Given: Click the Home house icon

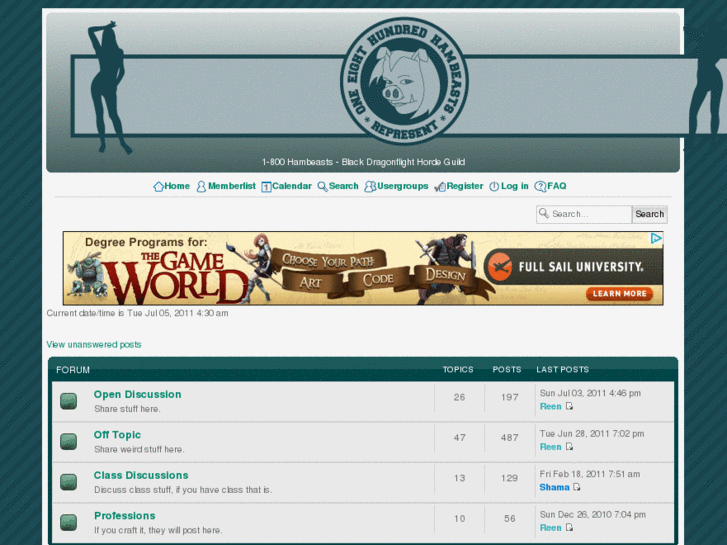Looking at the screenshot, I should tap(158, 187).
